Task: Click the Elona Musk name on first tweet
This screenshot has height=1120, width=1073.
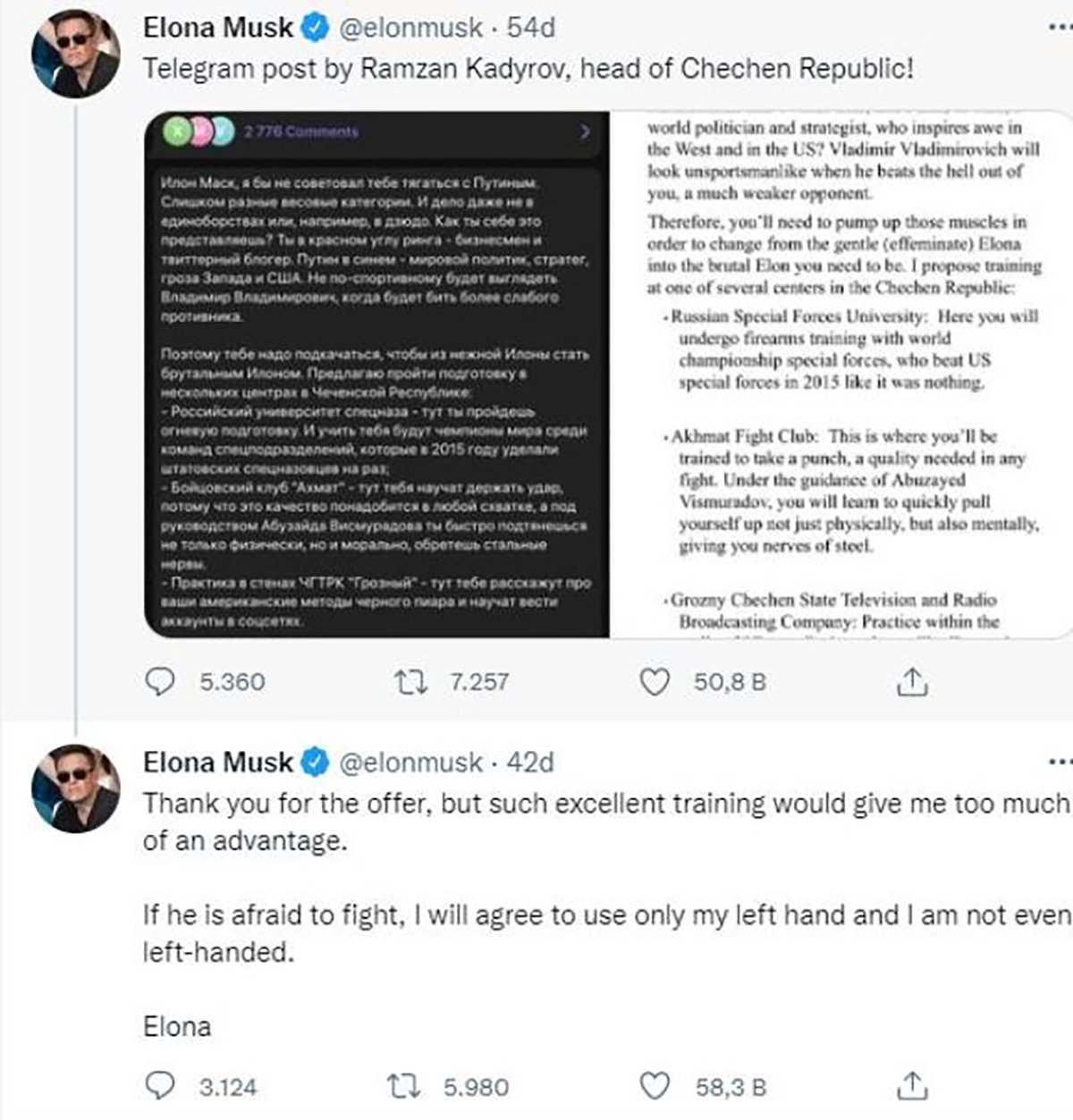Action: (217, 29)
